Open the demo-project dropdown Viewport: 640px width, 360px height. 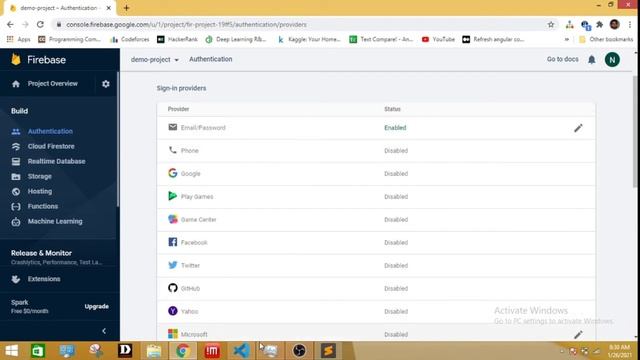point(155,60)
